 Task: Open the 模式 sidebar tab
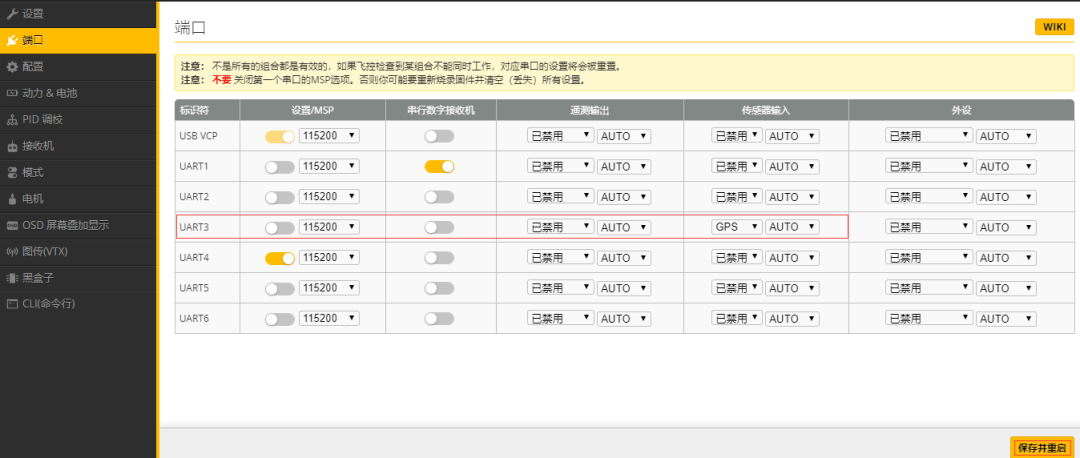click(33, 172)
